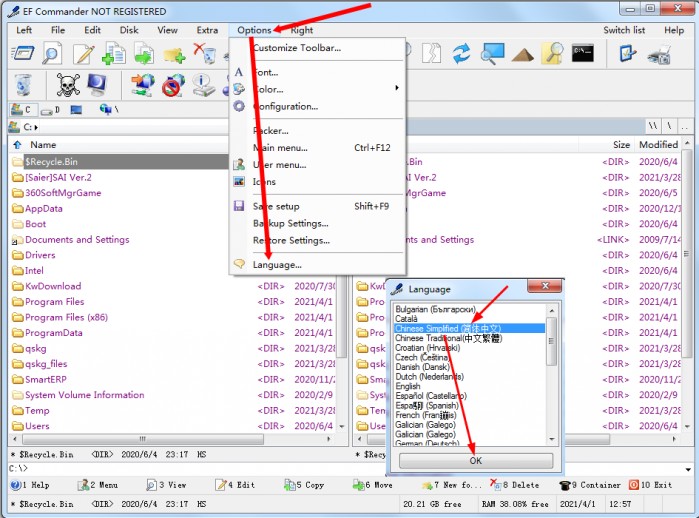This screenshot has width=699, height=518.
Task: Open the Right menu
Action: pos(302,30)
